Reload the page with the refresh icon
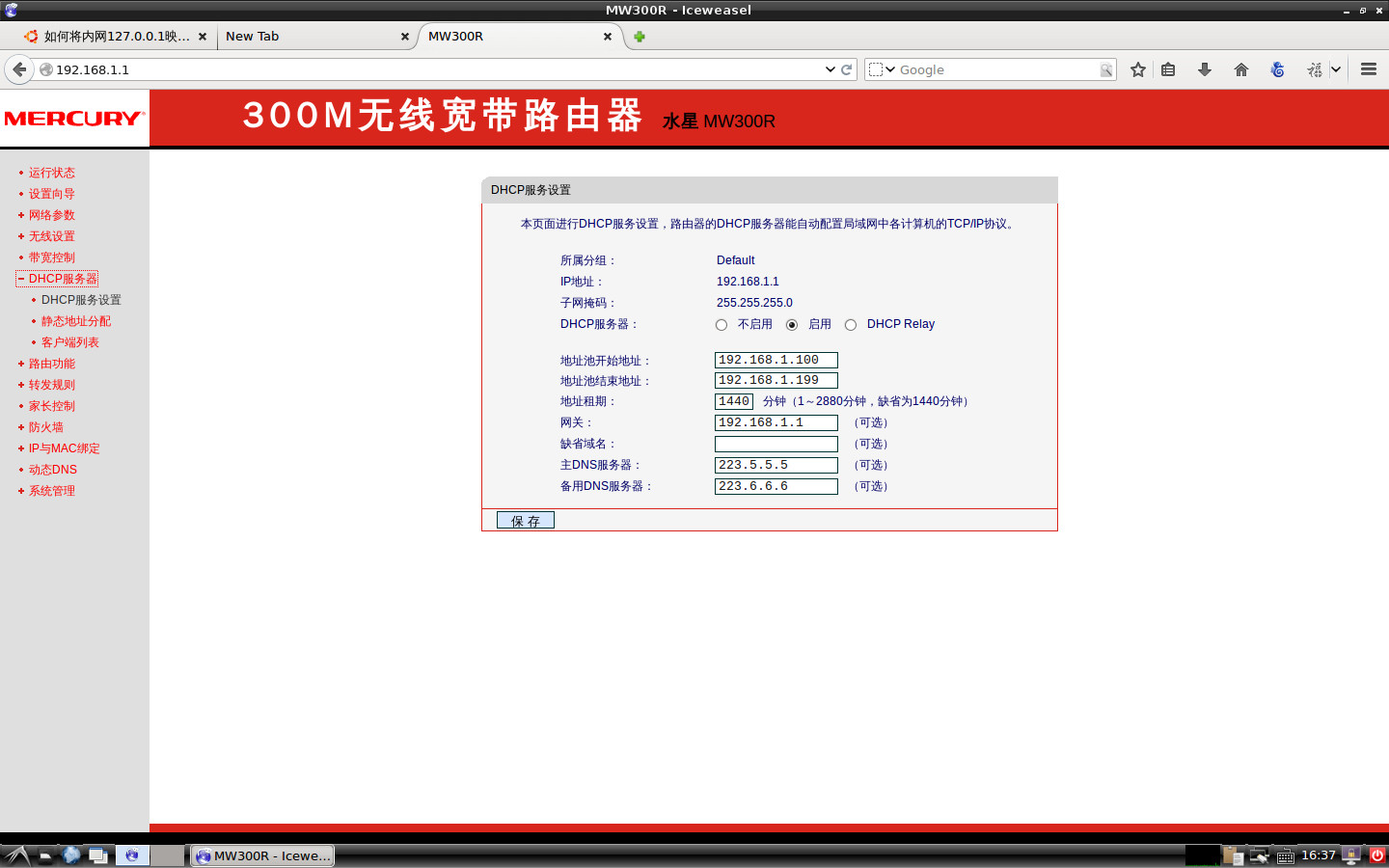 846,69
